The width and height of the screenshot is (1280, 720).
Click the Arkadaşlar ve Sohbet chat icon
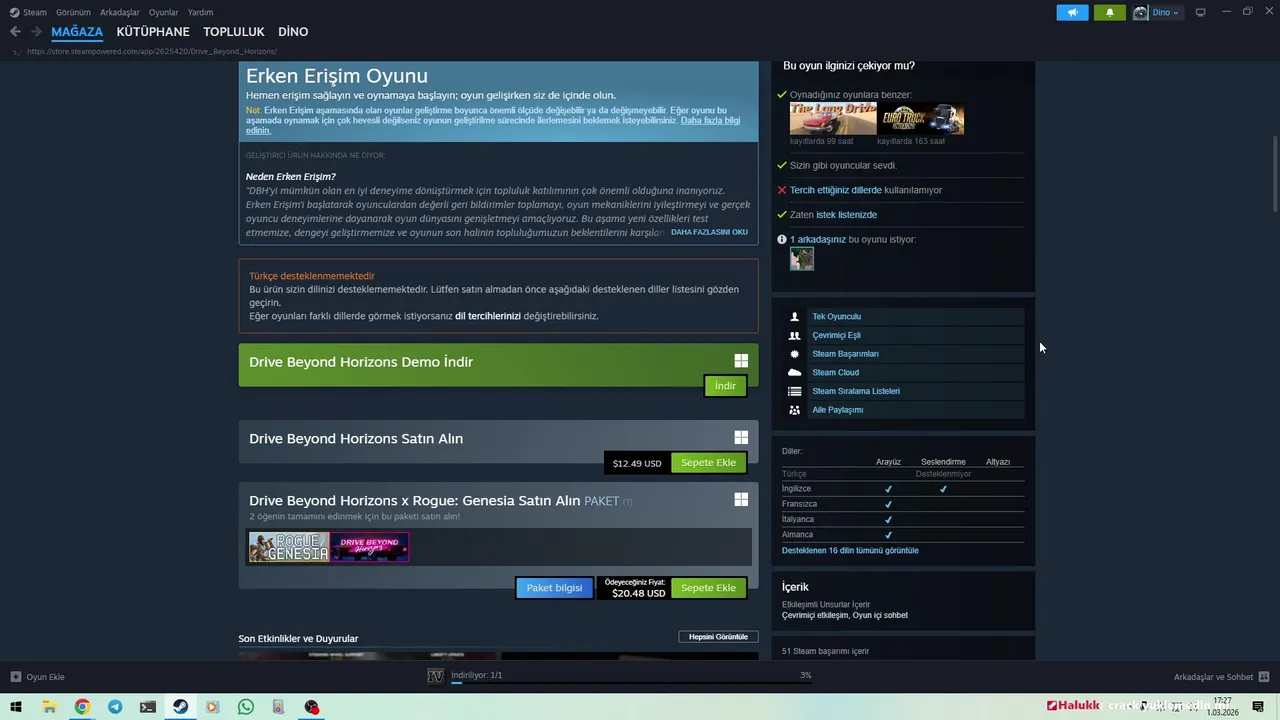pyautogui.click(x=1264, y=677)
